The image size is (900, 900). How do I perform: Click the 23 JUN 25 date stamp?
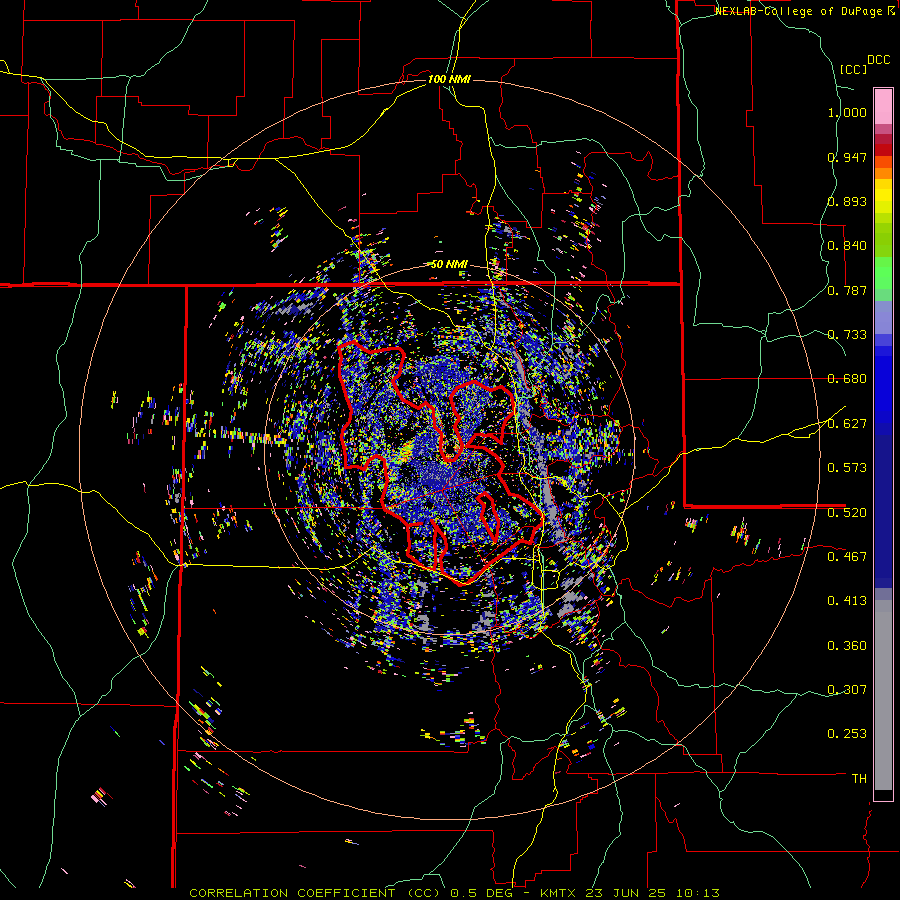click(625, 893)
